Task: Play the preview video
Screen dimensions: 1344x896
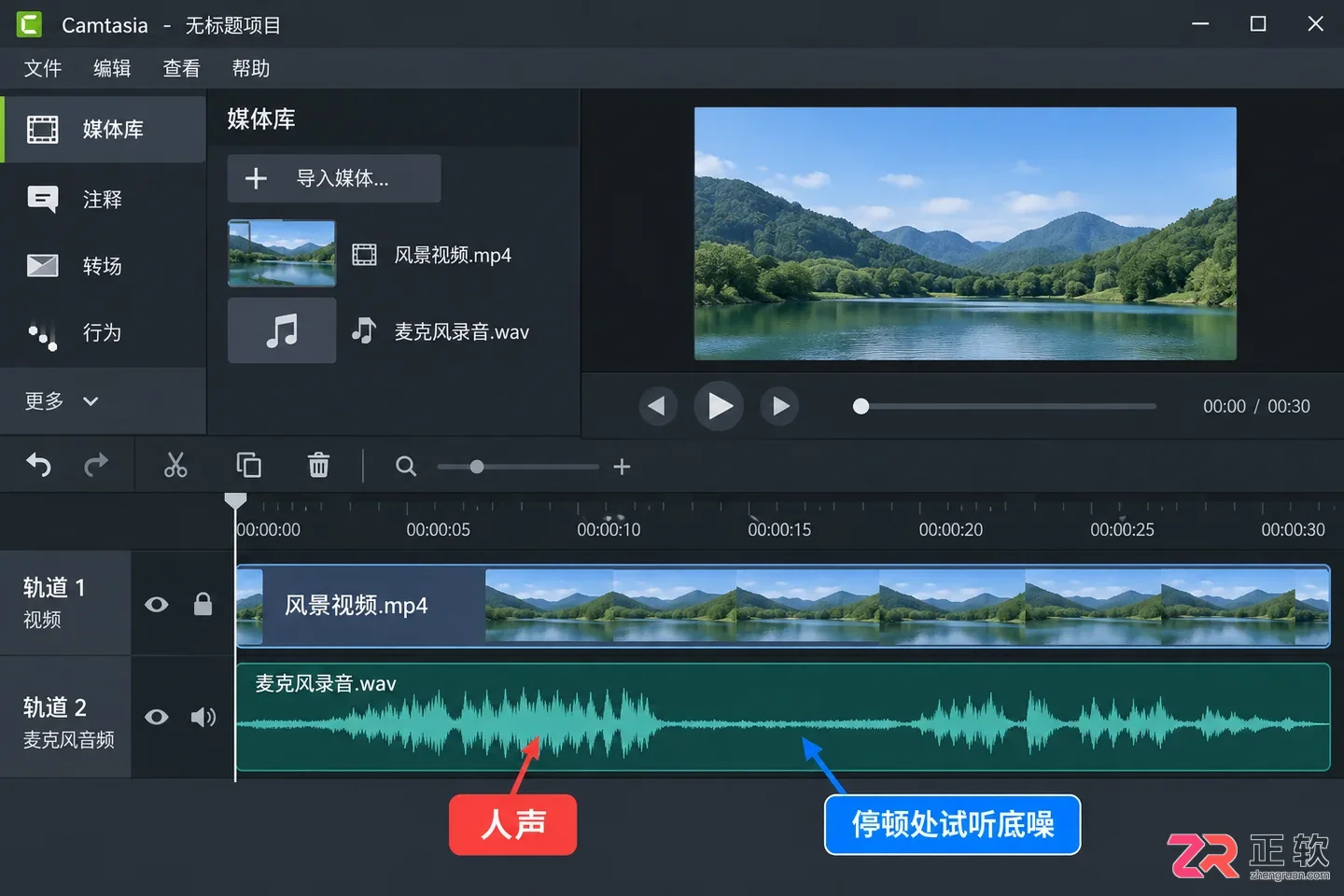Action: [x=719, y=405]
